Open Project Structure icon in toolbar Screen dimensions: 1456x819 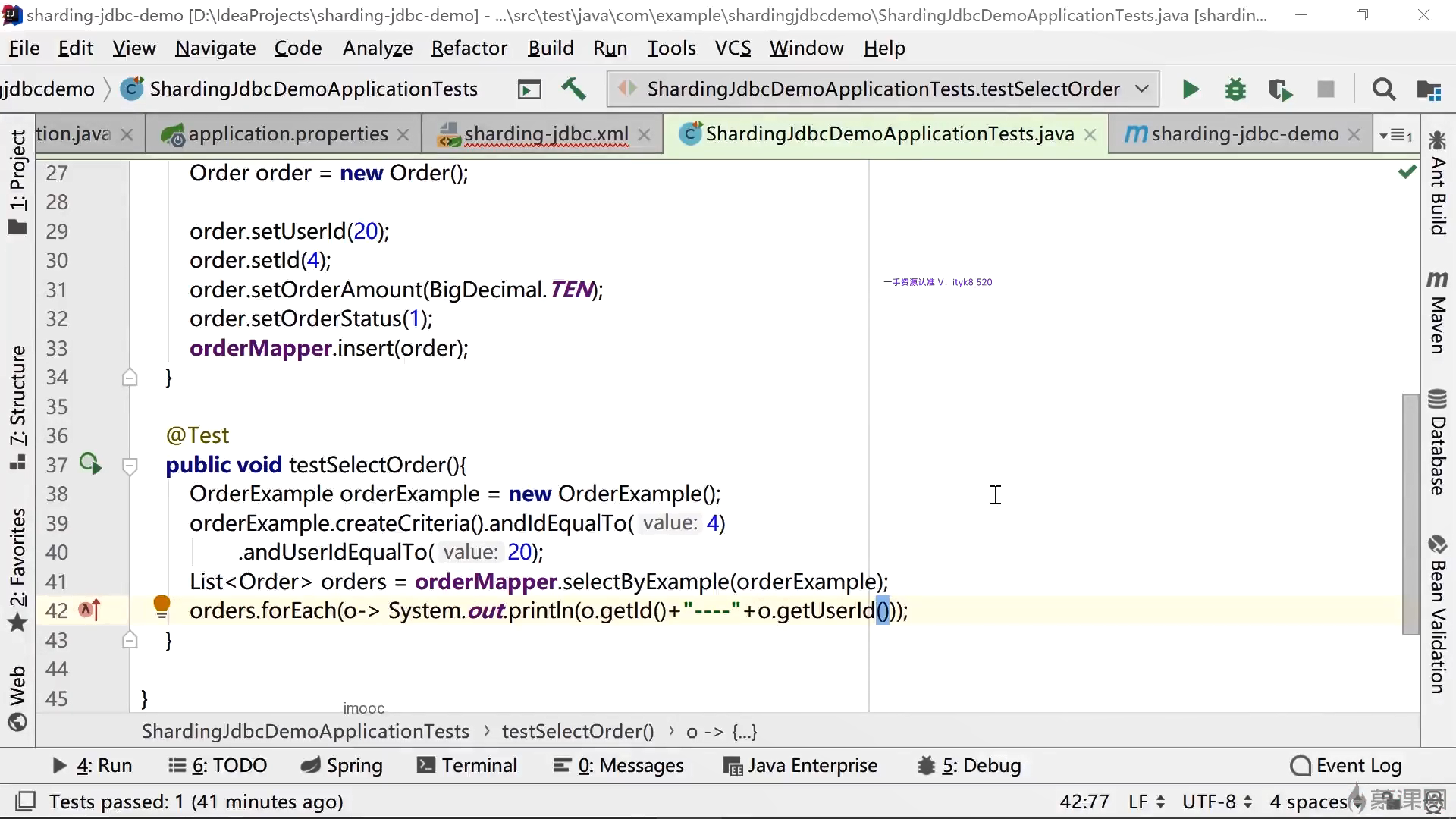[x=1429, y=89]
